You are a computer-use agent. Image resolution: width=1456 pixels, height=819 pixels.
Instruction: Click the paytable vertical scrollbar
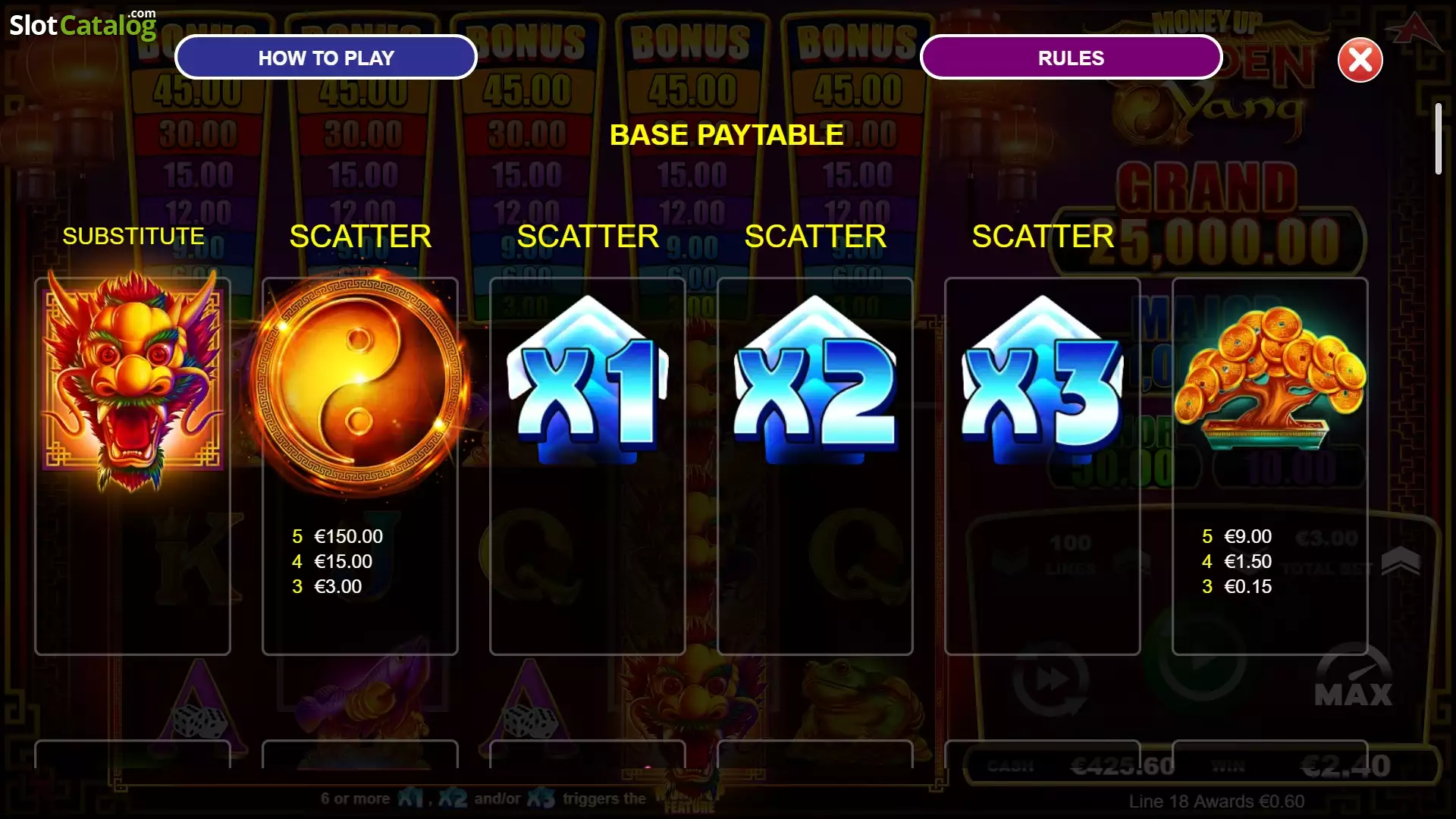click(x=1438, y=139)
